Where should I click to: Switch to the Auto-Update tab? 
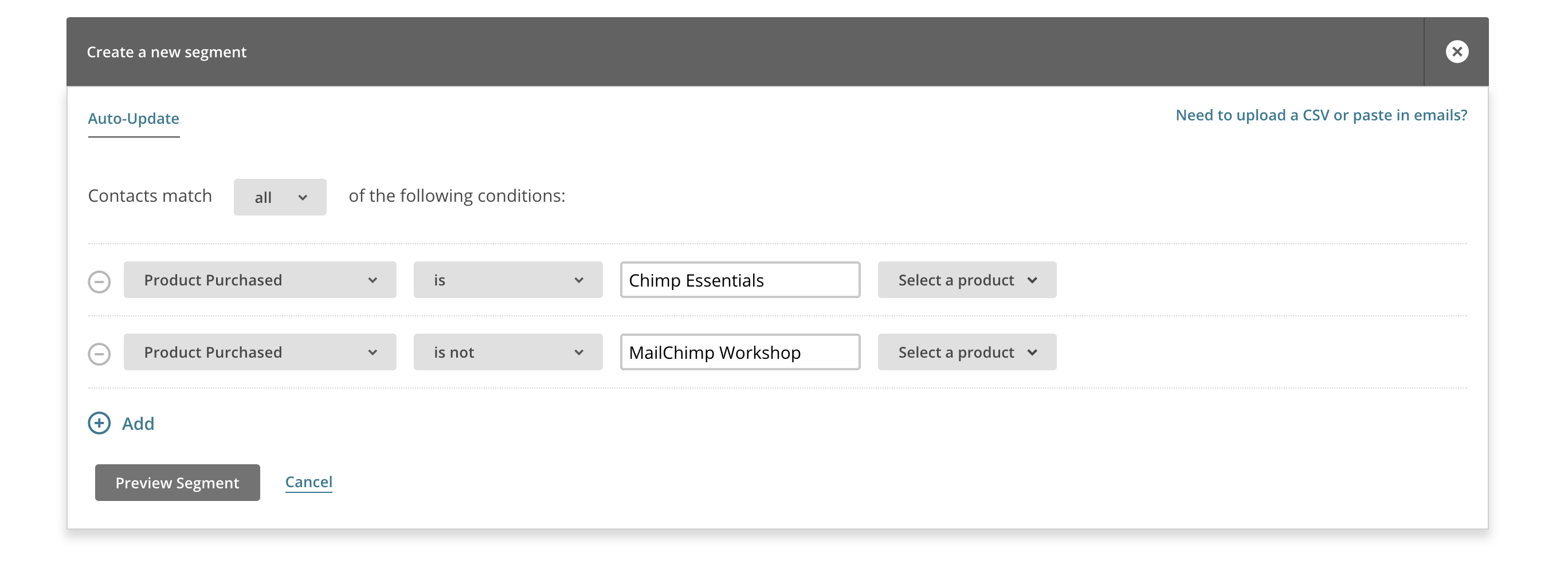point(134,118)
